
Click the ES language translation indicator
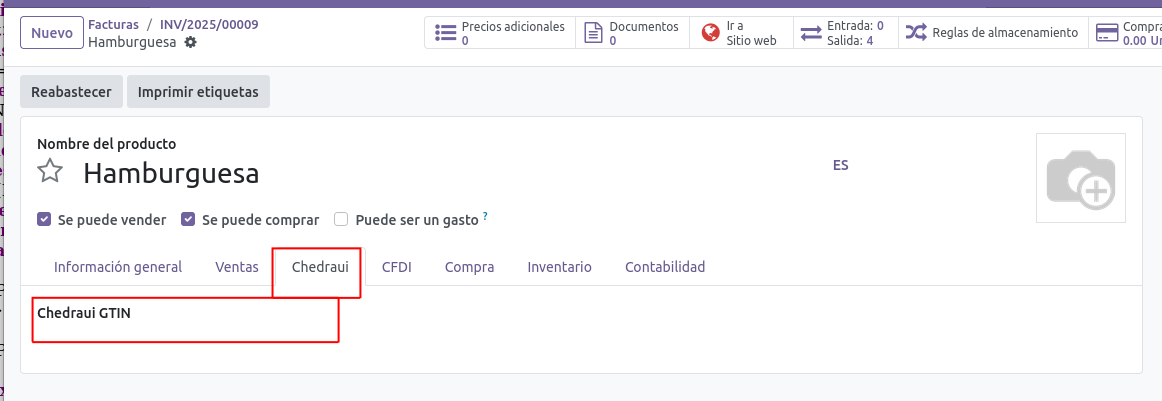[840, 165]
